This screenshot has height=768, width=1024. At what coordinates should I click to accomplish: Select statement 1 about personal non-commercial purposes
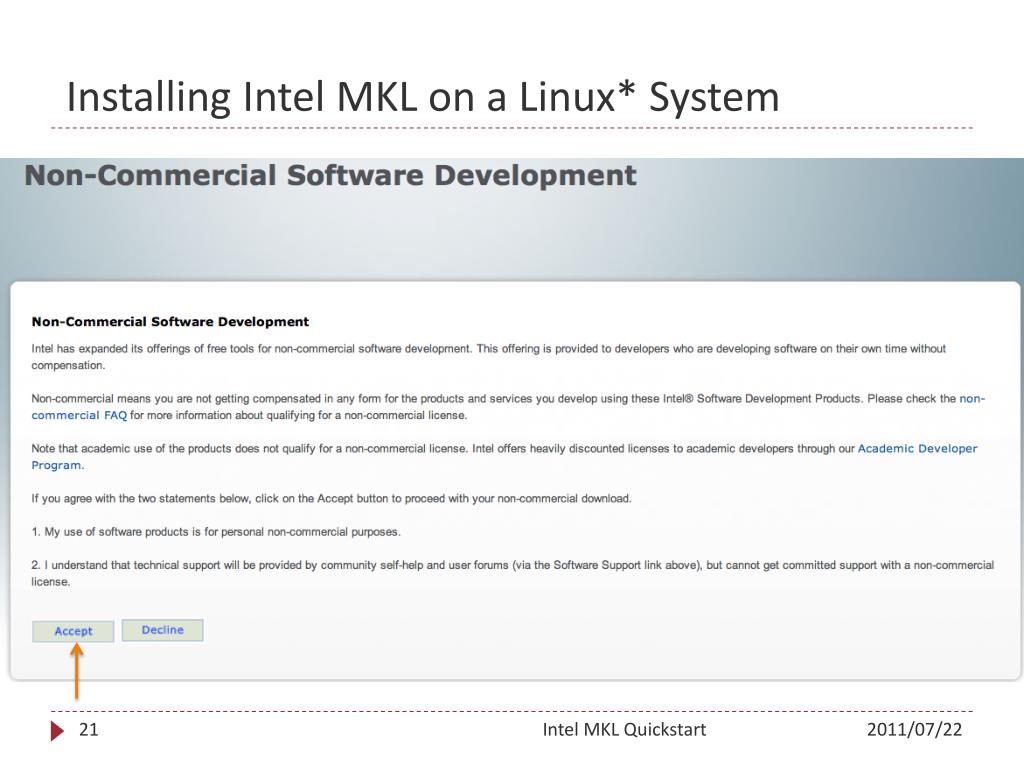216,532
